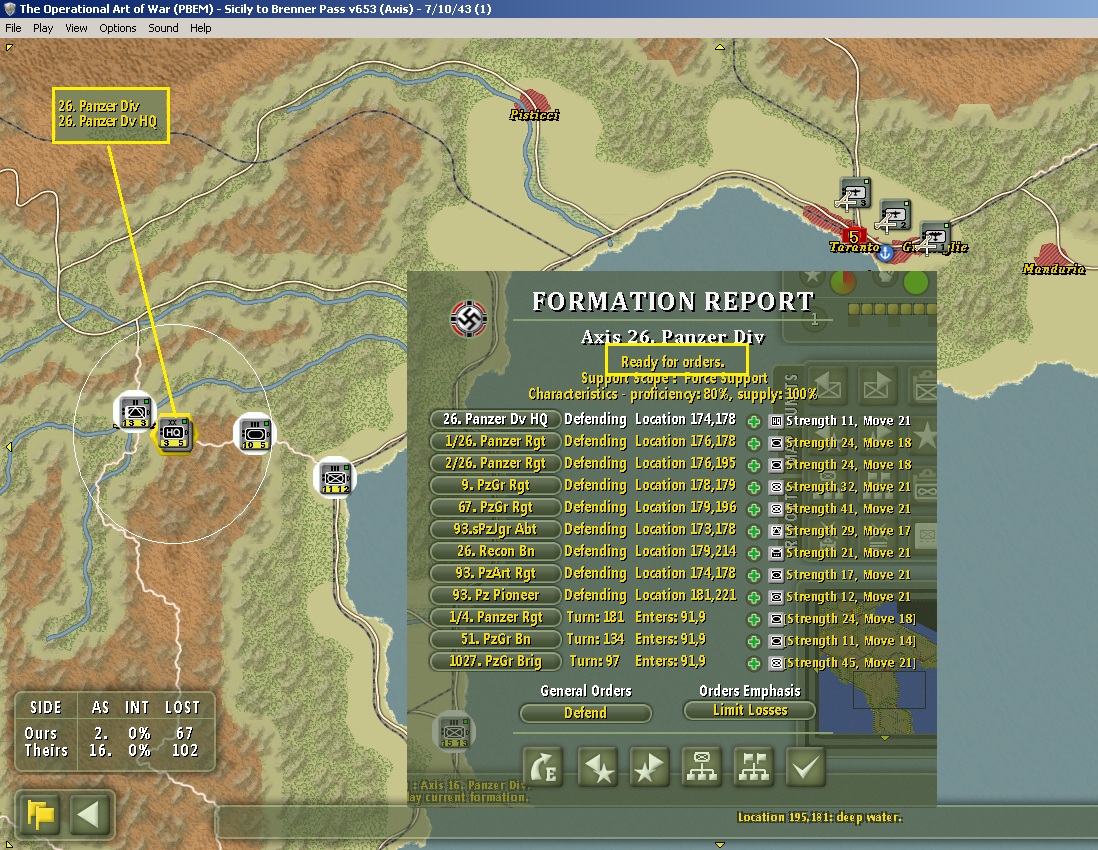1098x850 pixels.
Task: Click the yellow flag button bottom left
Action: 41,814
